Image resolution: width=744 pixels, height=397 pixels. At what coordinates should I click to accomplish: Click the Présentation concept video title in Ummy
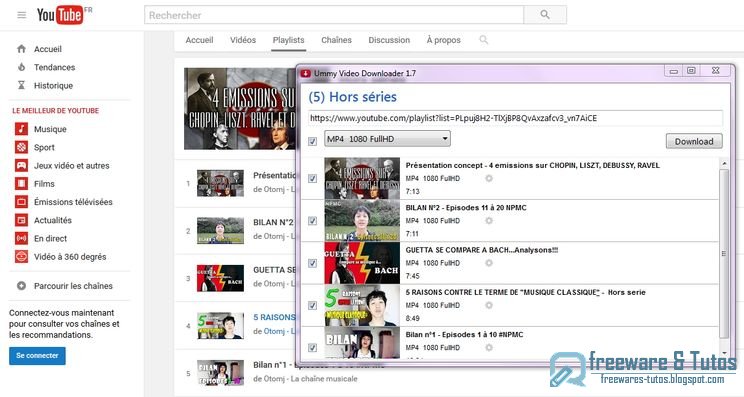532,165
